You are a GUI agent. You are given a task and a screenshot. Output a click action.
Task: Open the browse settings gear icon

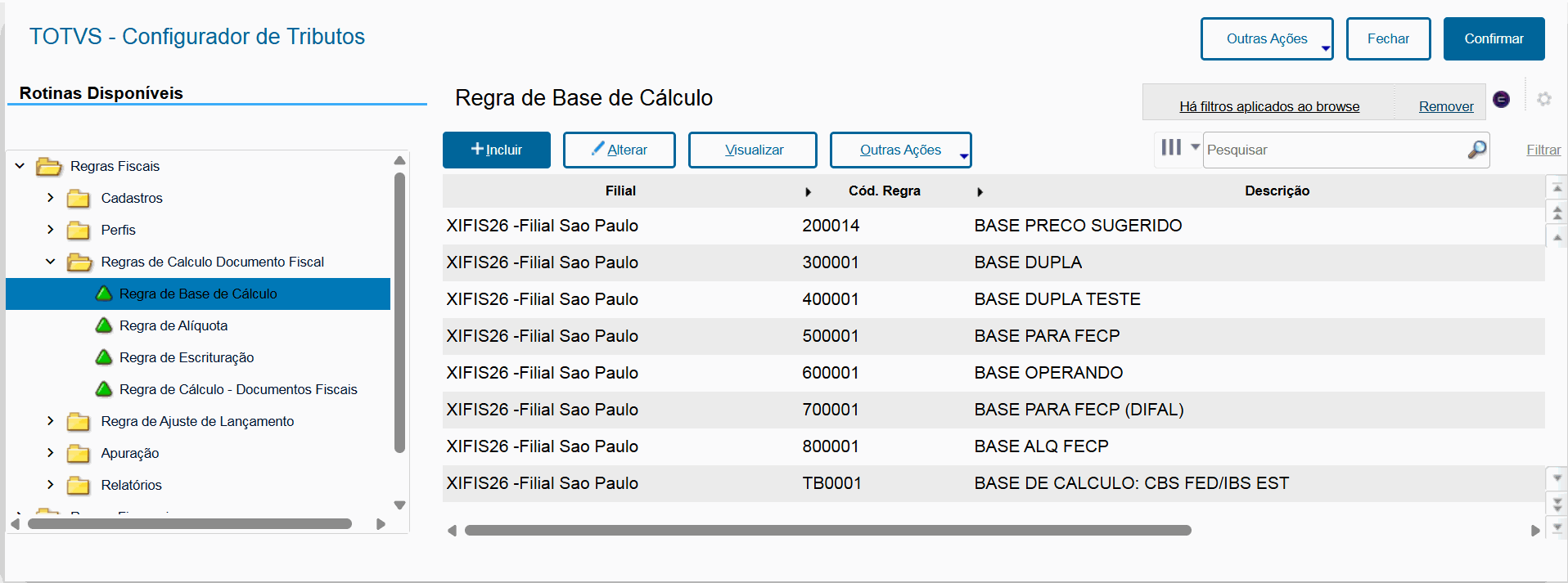tap(1544, 99)
